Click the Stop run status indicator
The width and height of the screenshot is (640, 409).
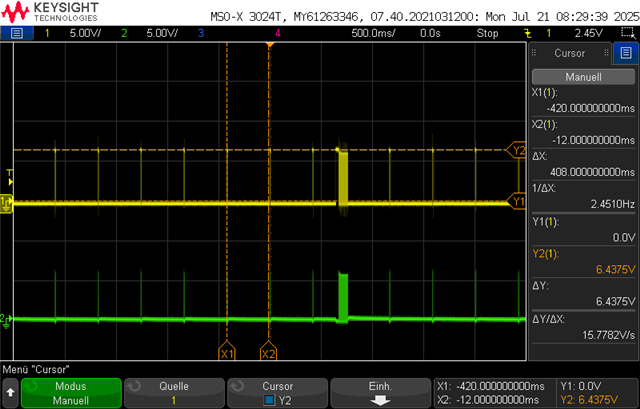pos(487,33)
